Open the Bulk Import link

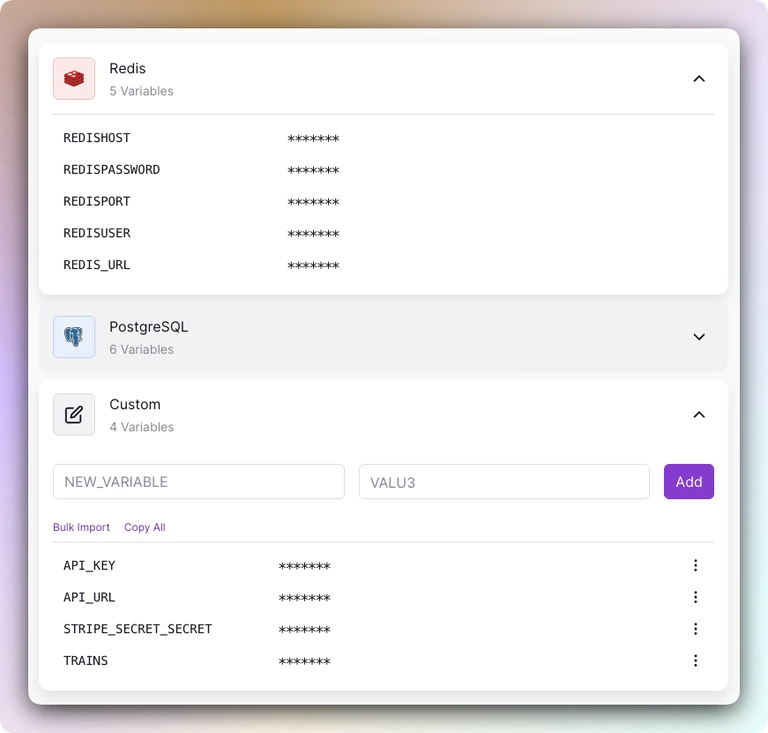[81, 527]
